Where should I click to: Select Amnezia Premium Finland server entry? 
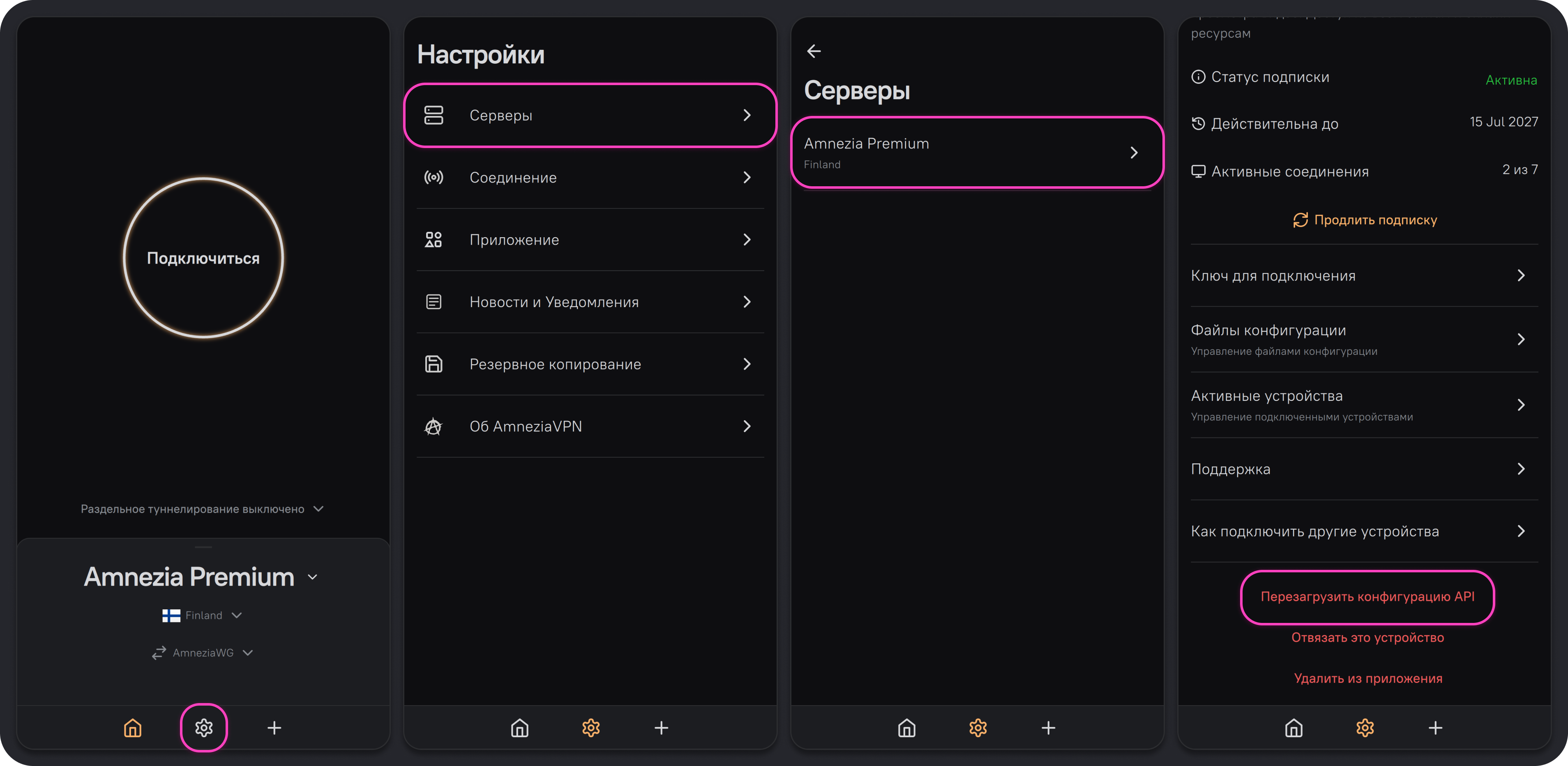tap(976, 152)
